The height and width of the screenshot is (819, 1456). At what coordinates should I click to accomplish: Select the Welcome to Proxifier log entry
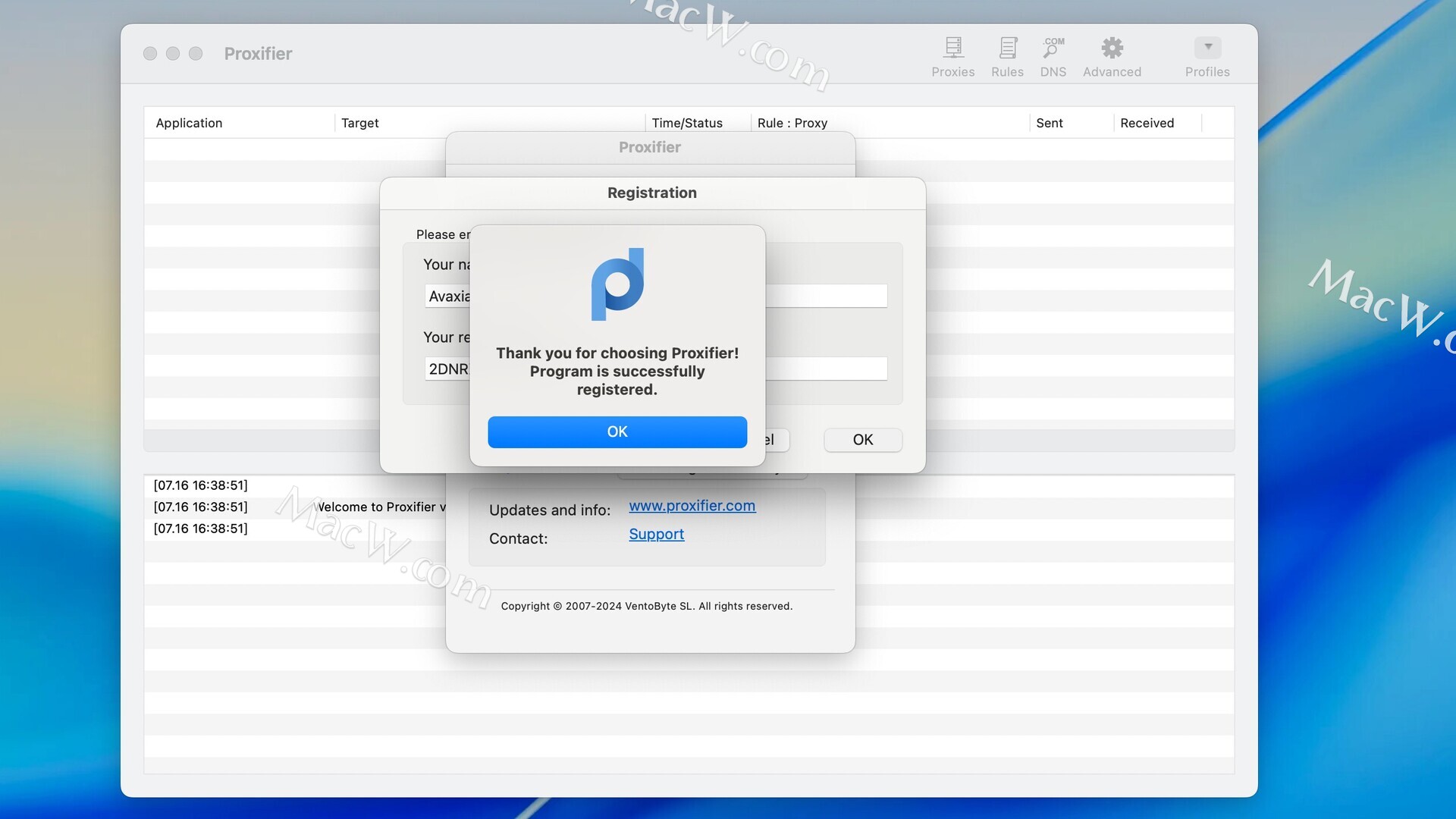click(x=379, y=507)
